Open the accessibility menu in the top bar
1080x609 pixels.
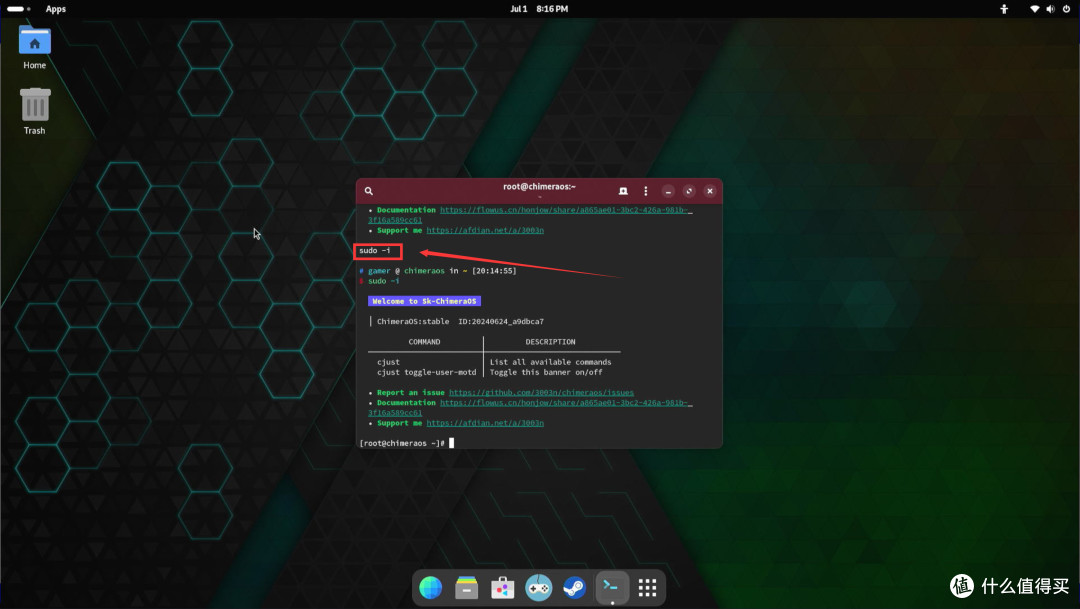click(x=1004, y=9)
